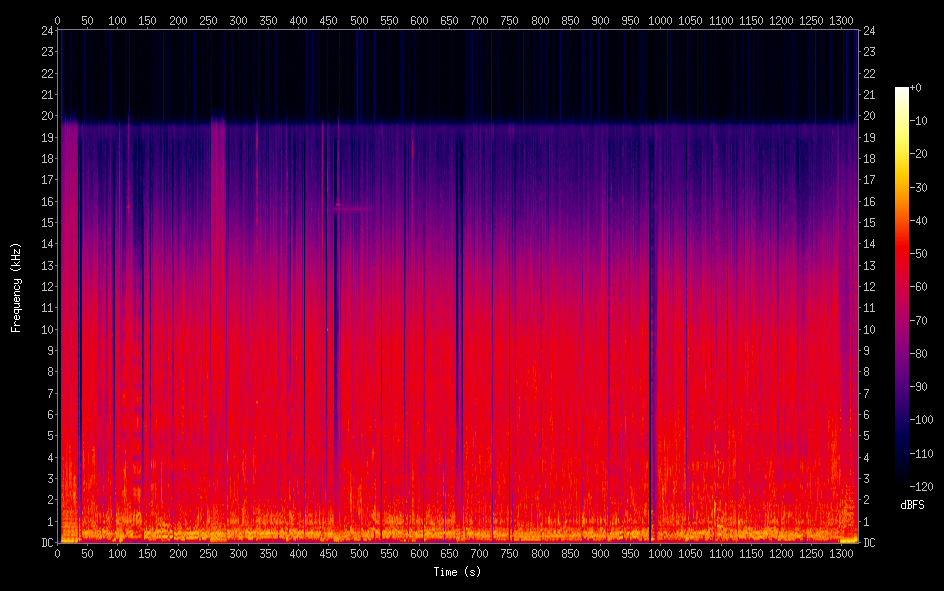The image size is (944, 591).
Task: Select the 24 kHz label on the right axis
Action: pyautogui.click(x=869, y=30)
